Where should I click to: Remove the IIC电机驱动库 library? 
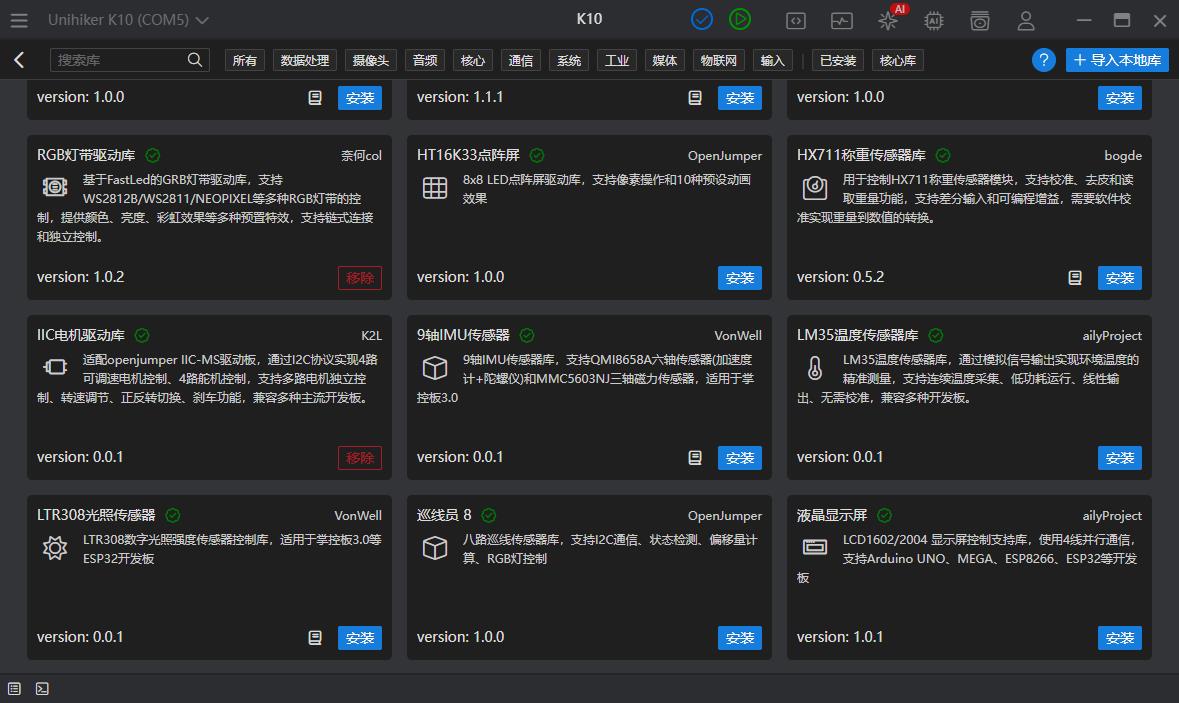pos(359,457)
